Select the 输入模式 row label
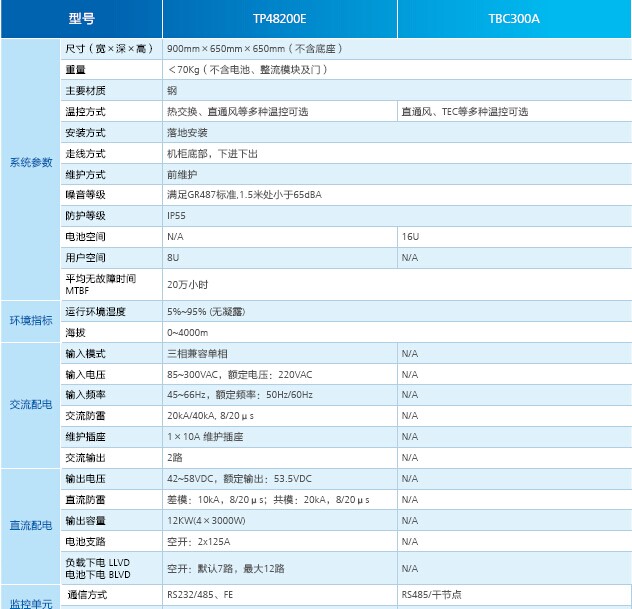 85,353
